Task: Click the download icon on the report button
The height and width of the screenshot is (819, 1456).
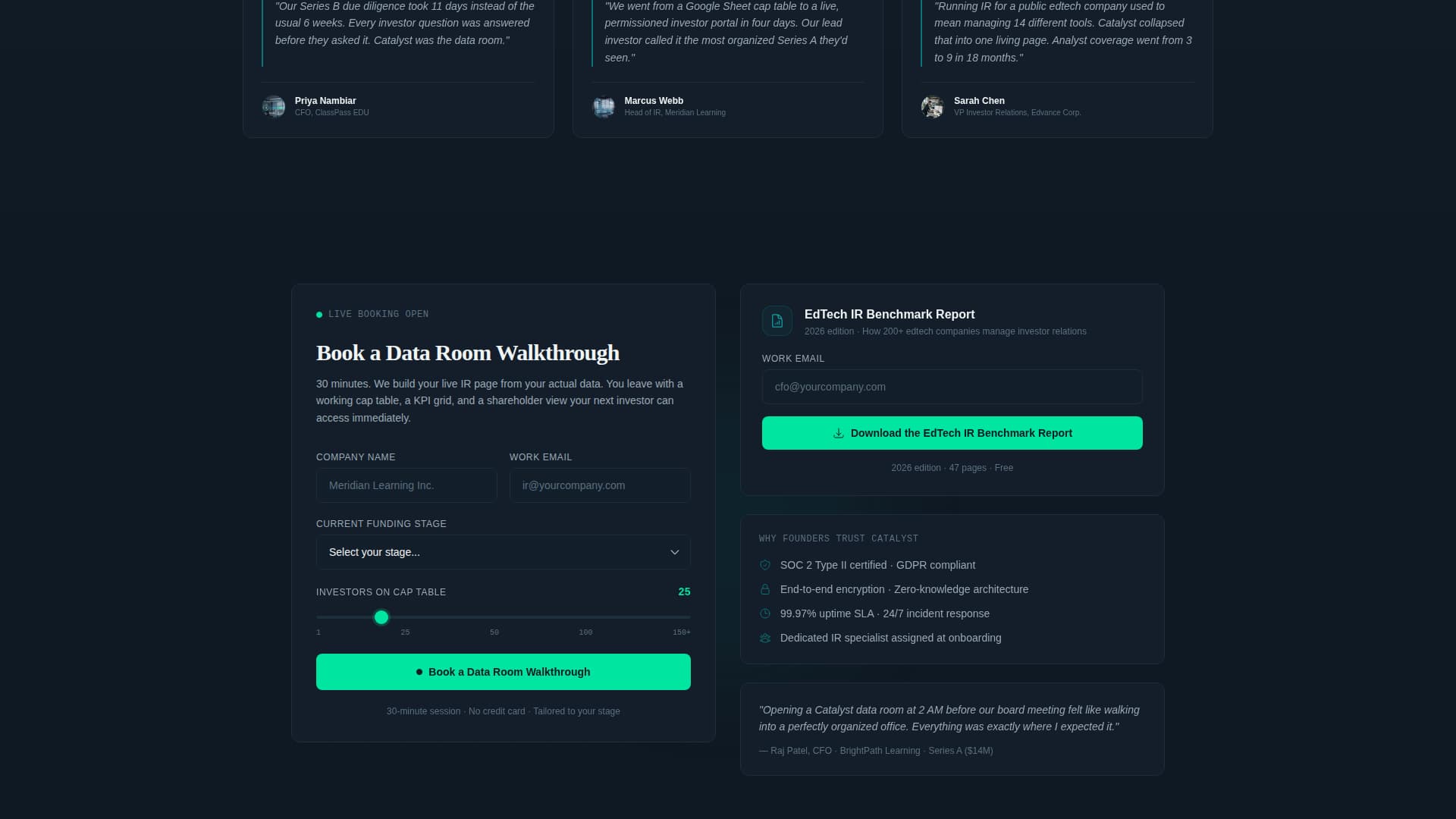Action: pyautogui.click(x=838, y=434)
